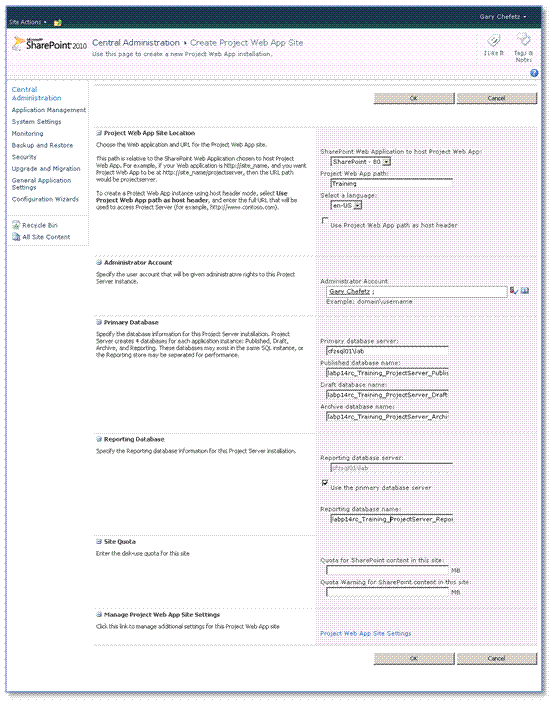Image resolution: width=553 pixels, height=703 pixels.
Task: Collapse the Project Web App Site Location section
Action: tap(99, 133)
